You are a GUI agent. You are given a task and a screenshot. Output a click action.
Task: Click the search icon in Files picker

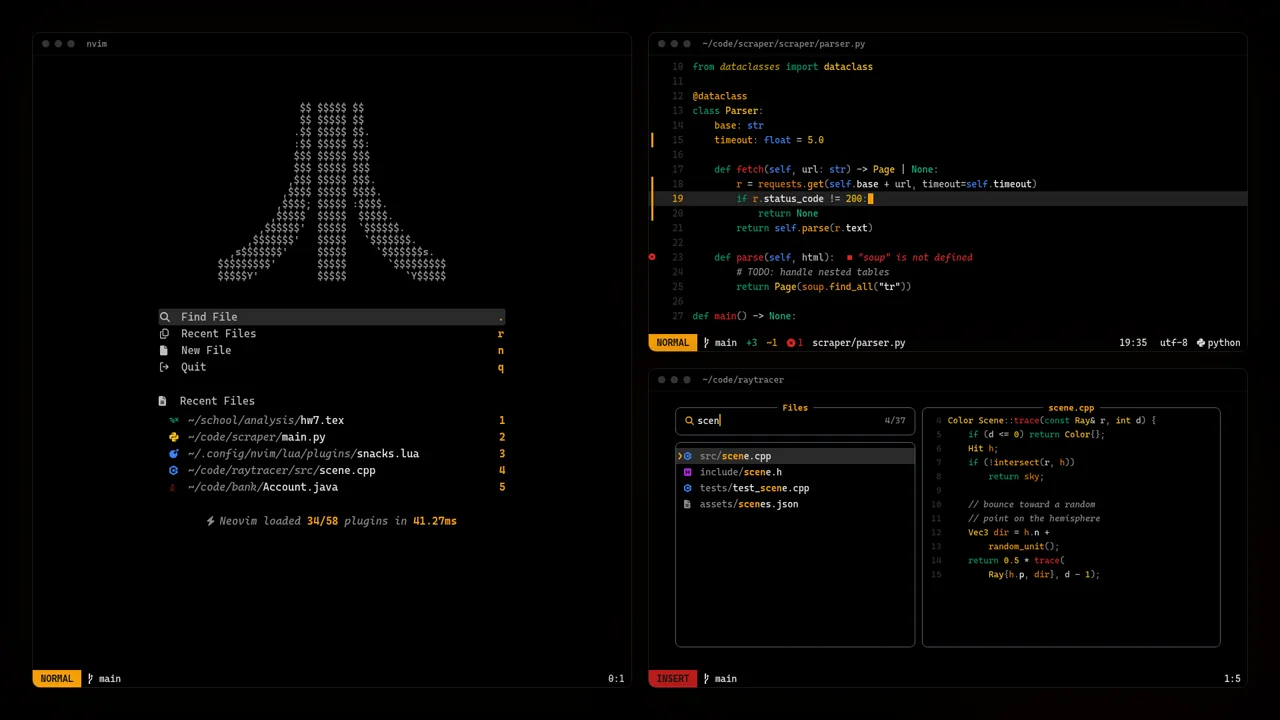click(689, 421)
